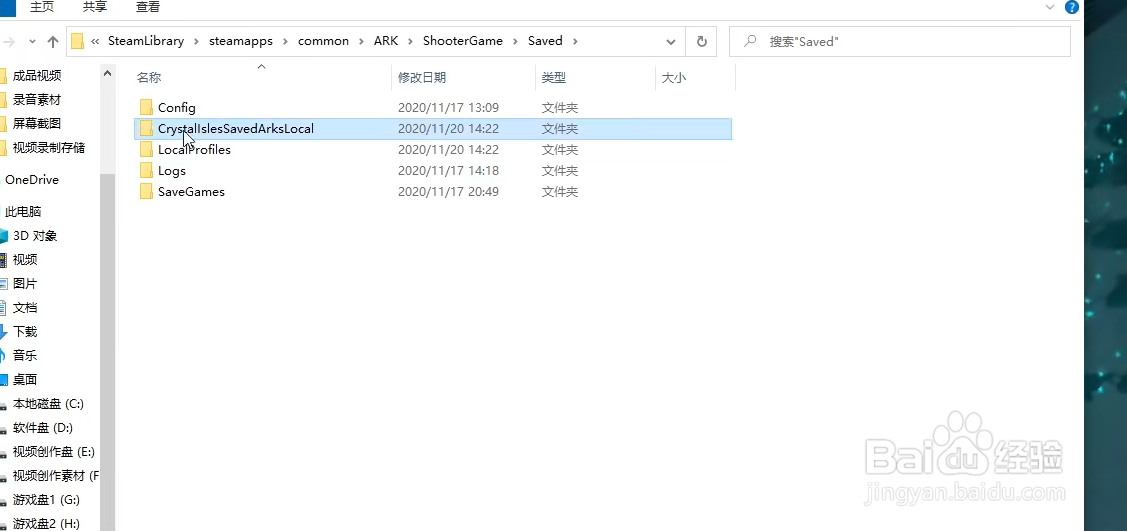1127x531 pixels.
Task: Click Saved in the address breadcrumb
Action: [x=545, y=41]
